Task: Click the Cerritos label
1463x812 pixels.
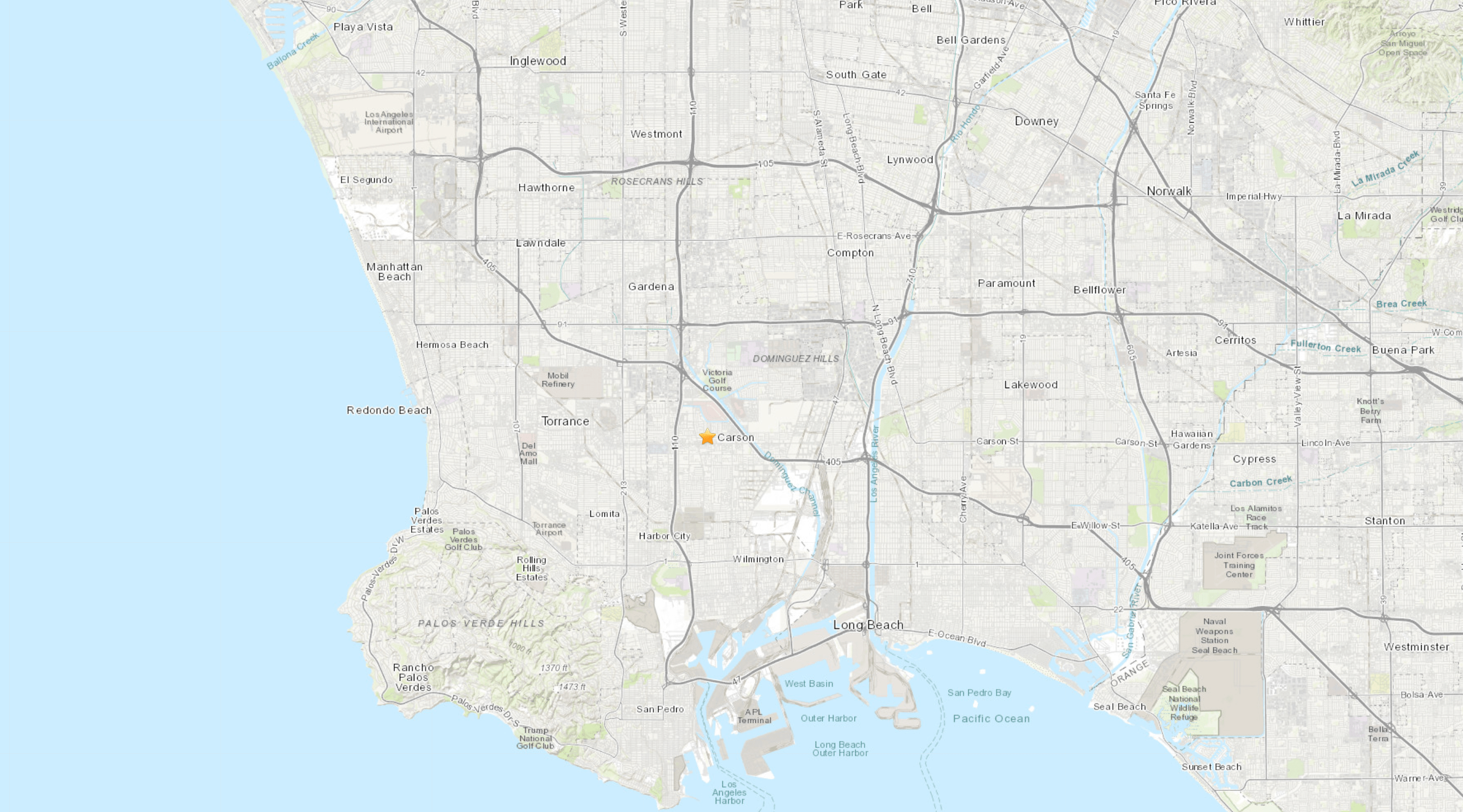Action: pos(1235,341)
